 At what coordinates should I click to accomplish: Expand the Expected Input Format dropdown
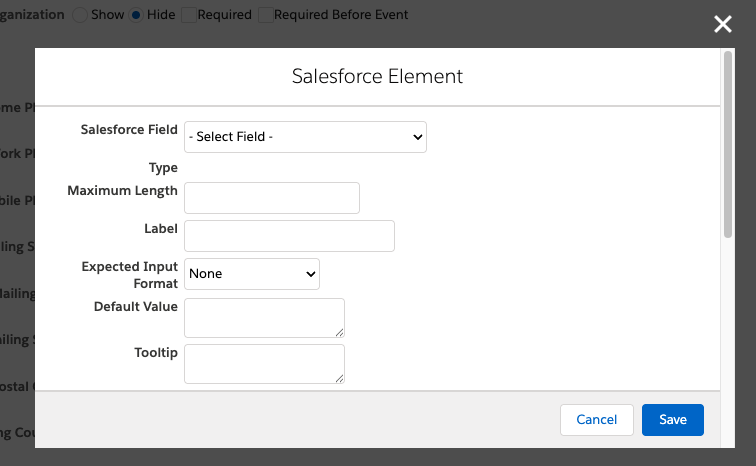click(252, 274)
